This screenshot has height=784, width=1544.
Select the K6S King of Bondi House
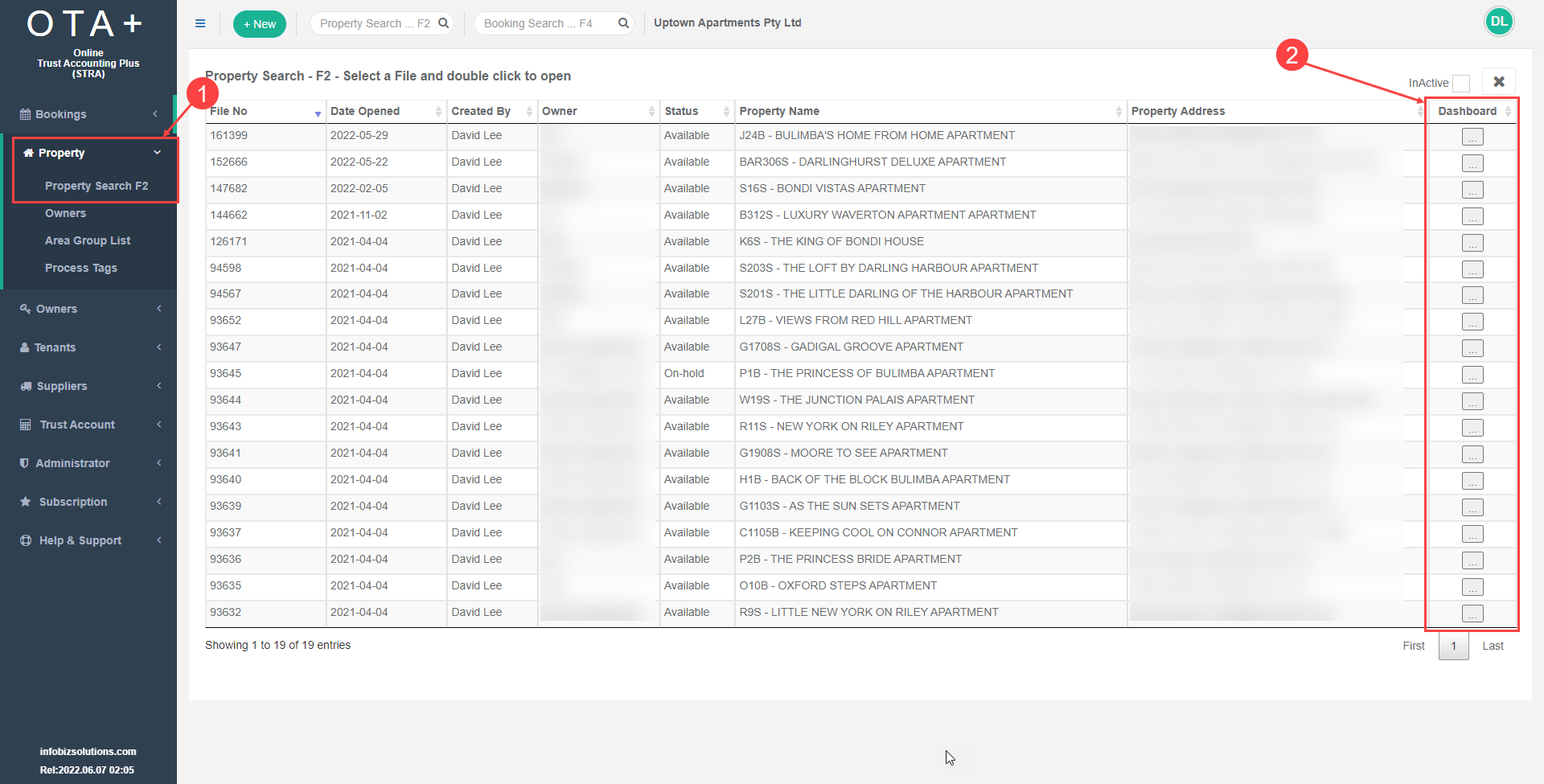(832, 241)
